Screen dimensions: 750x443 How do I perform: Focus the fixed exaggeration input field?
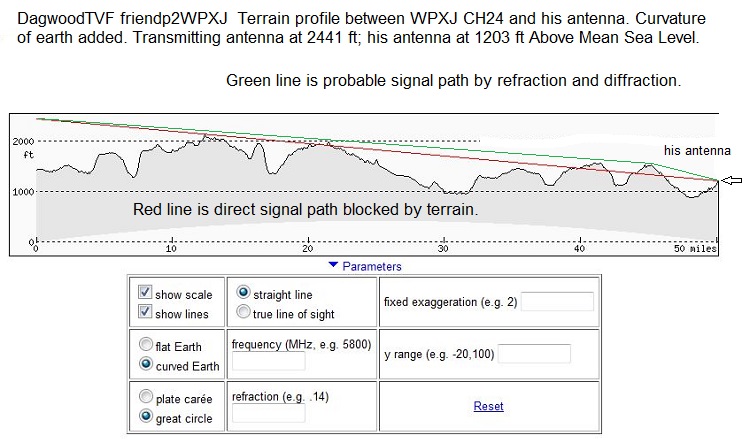click(x=557, y=302)
